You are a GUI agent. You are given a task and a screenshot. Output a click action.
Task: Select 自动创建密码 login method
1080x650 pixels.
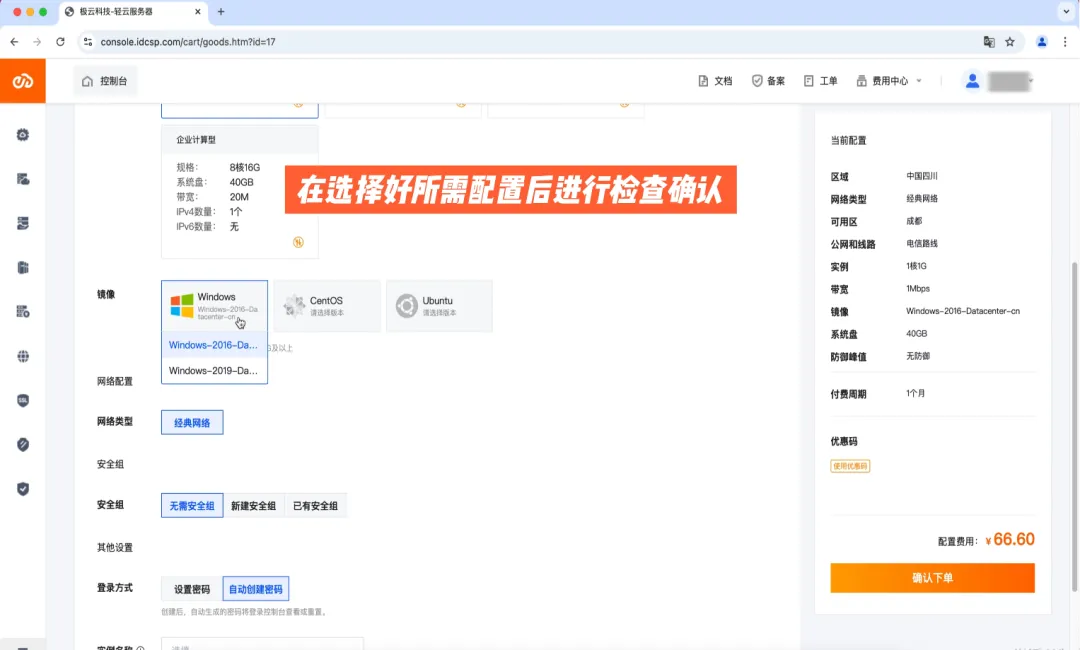click(x=256, y=589)
